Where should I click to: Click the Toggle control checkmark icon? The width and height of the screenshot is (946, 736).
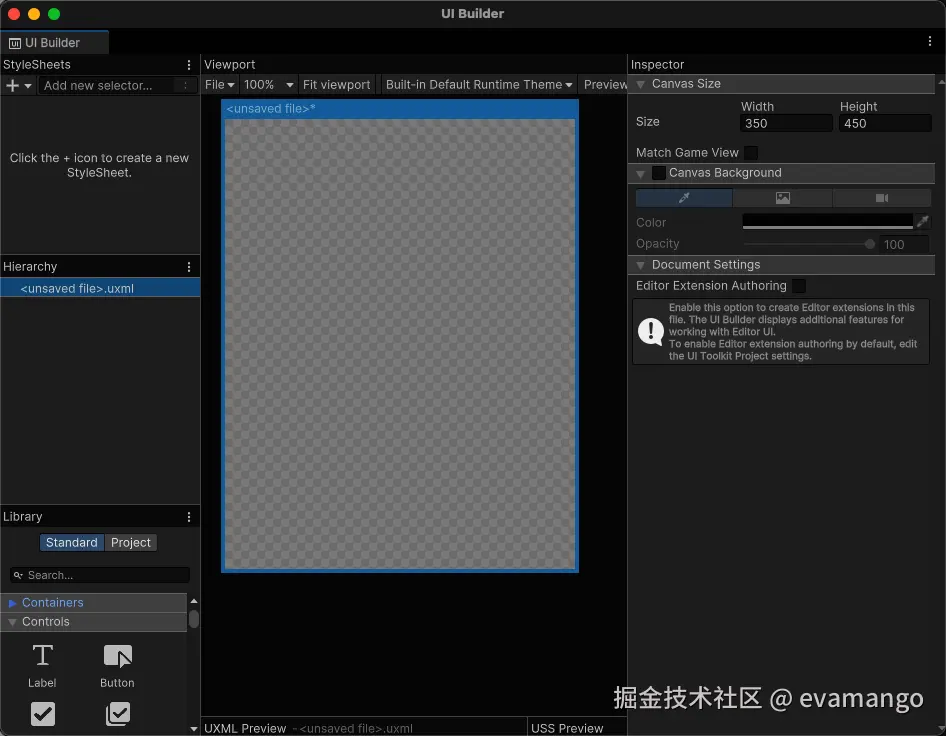click(43, 714)
